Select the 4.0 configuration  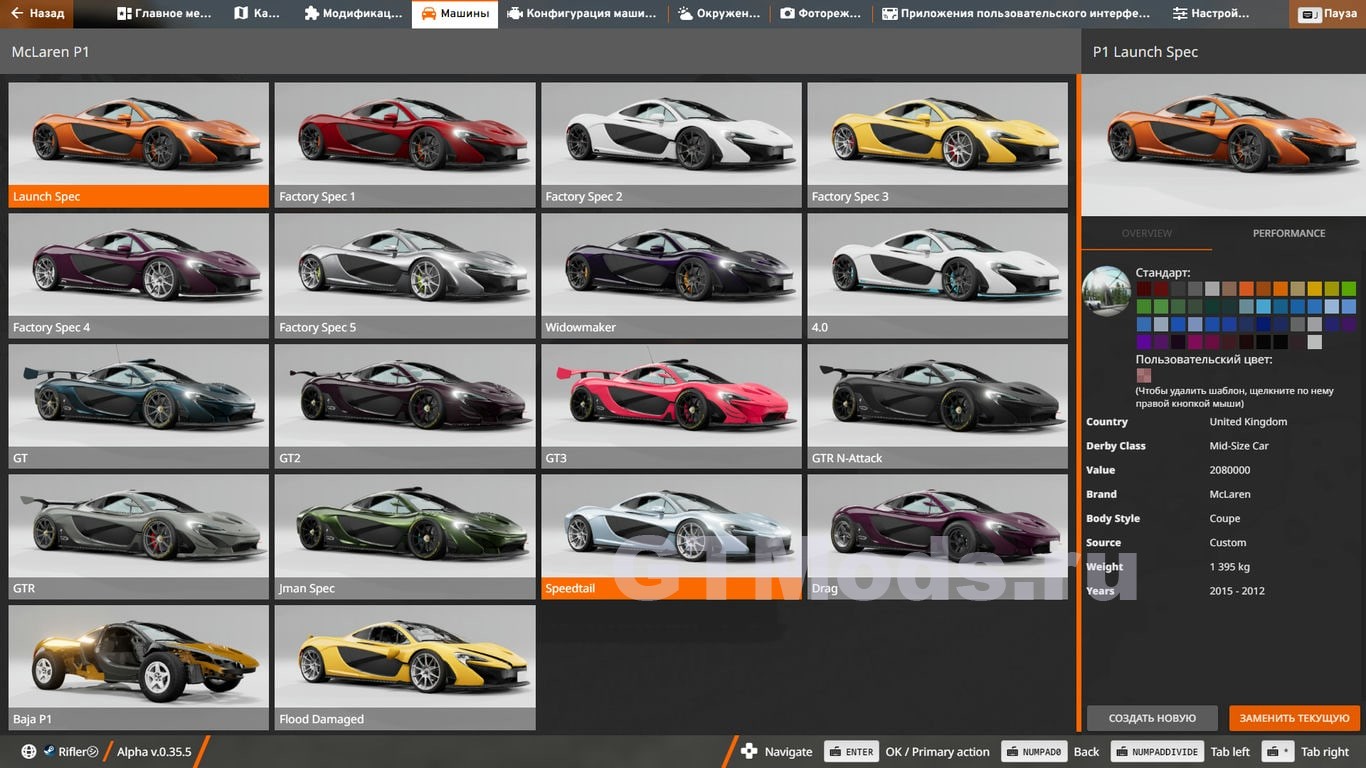point(937,275)
